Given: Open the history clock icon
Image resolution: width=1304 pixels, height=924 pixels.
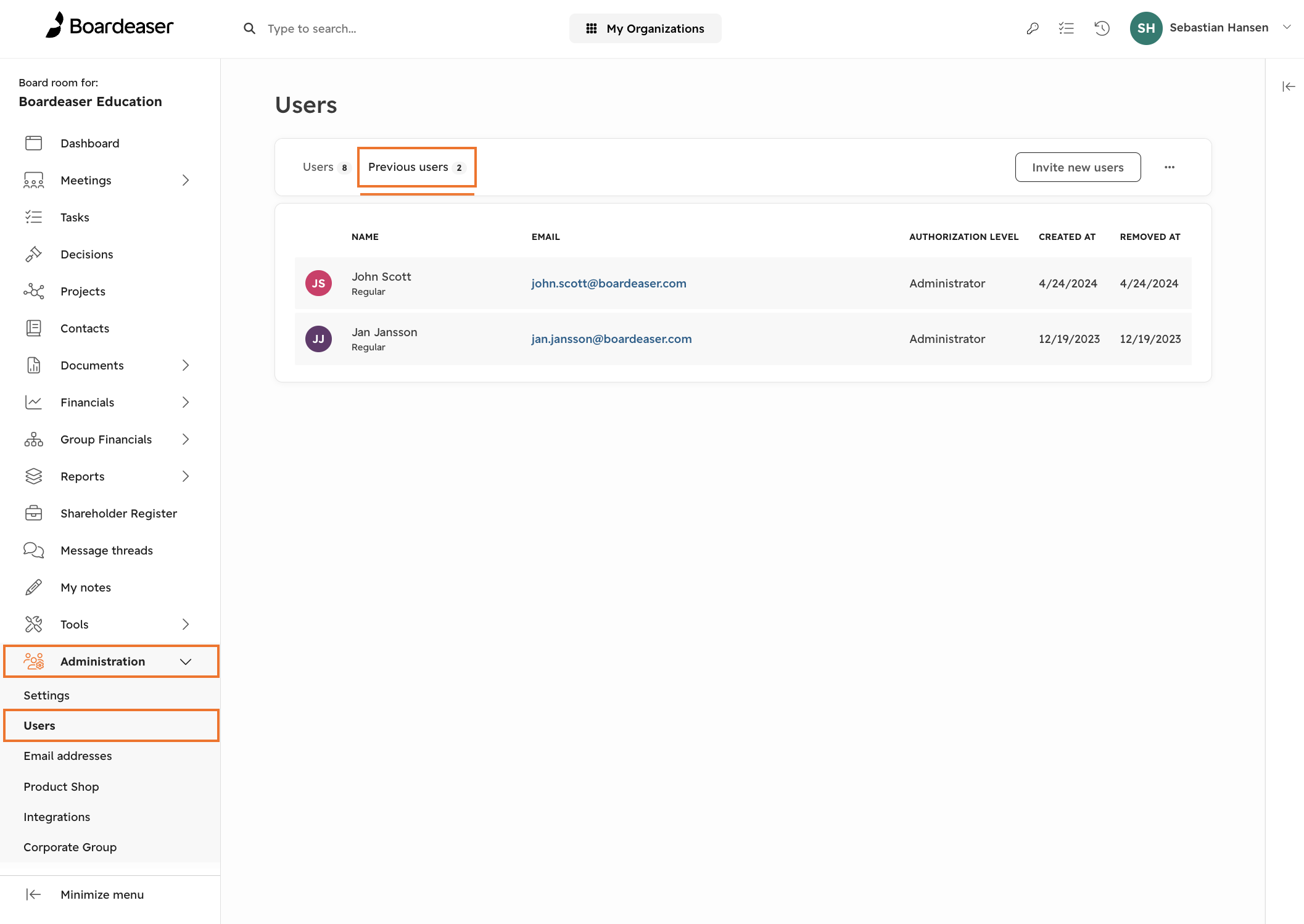Looking at the screenshot, I should click(1102, 28).
